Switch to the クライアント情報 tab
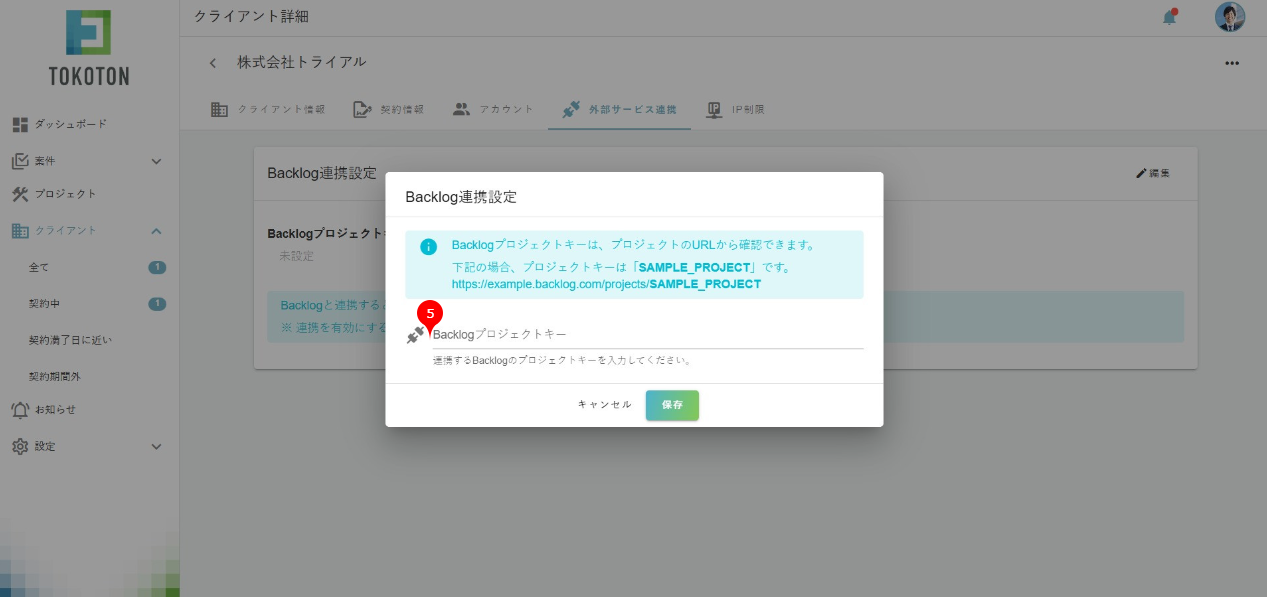This screenshot has width=1267, height=597. [x=268, y=110]
